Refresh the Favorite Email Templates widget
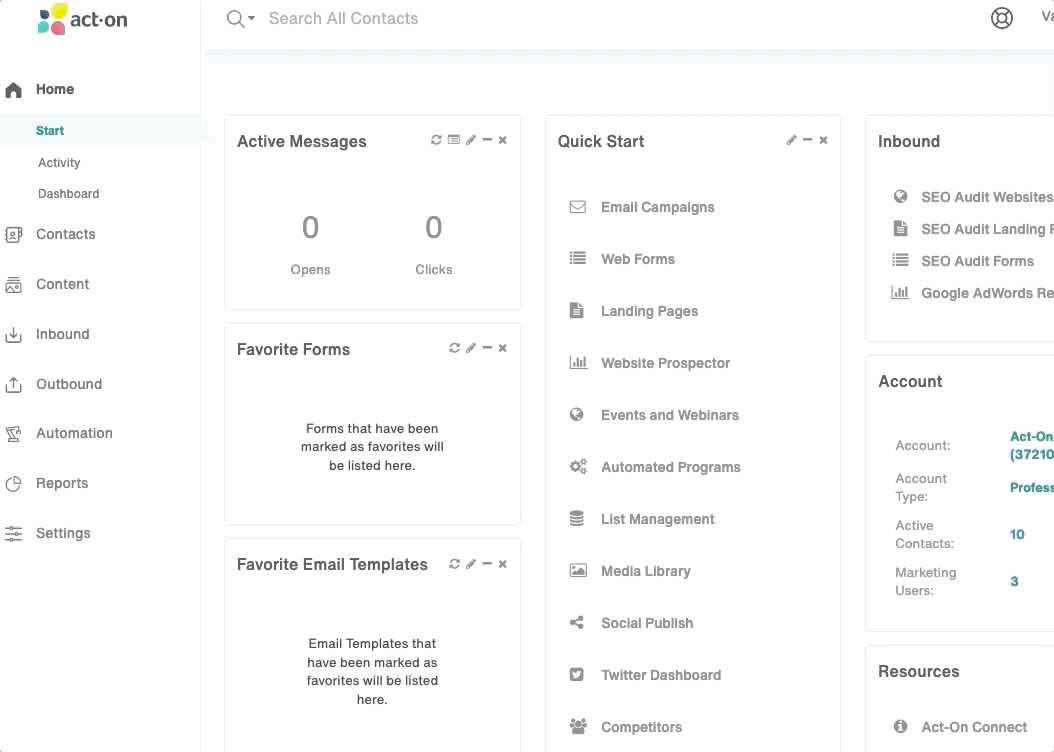The width and height of the screenshot is (1054, 752). click(x=454, y=564)
